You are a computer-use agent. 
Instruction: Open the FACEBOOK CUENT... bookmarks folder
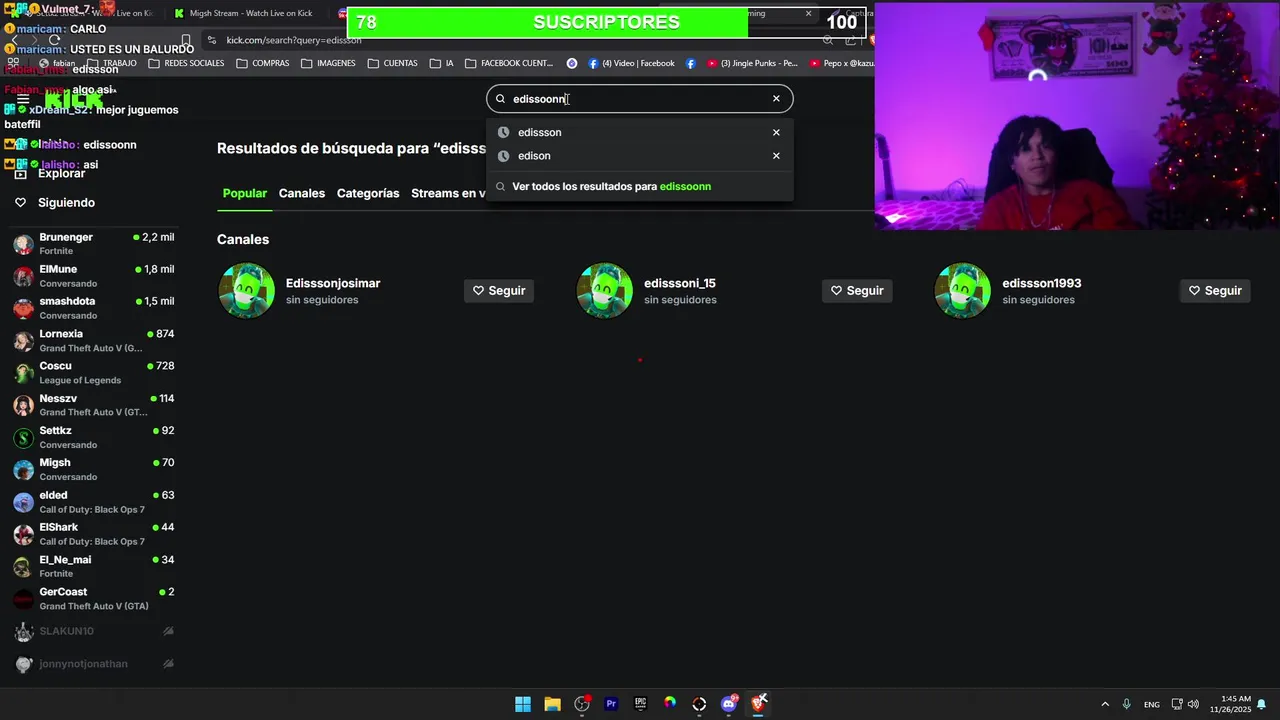[x=509, y=63]
